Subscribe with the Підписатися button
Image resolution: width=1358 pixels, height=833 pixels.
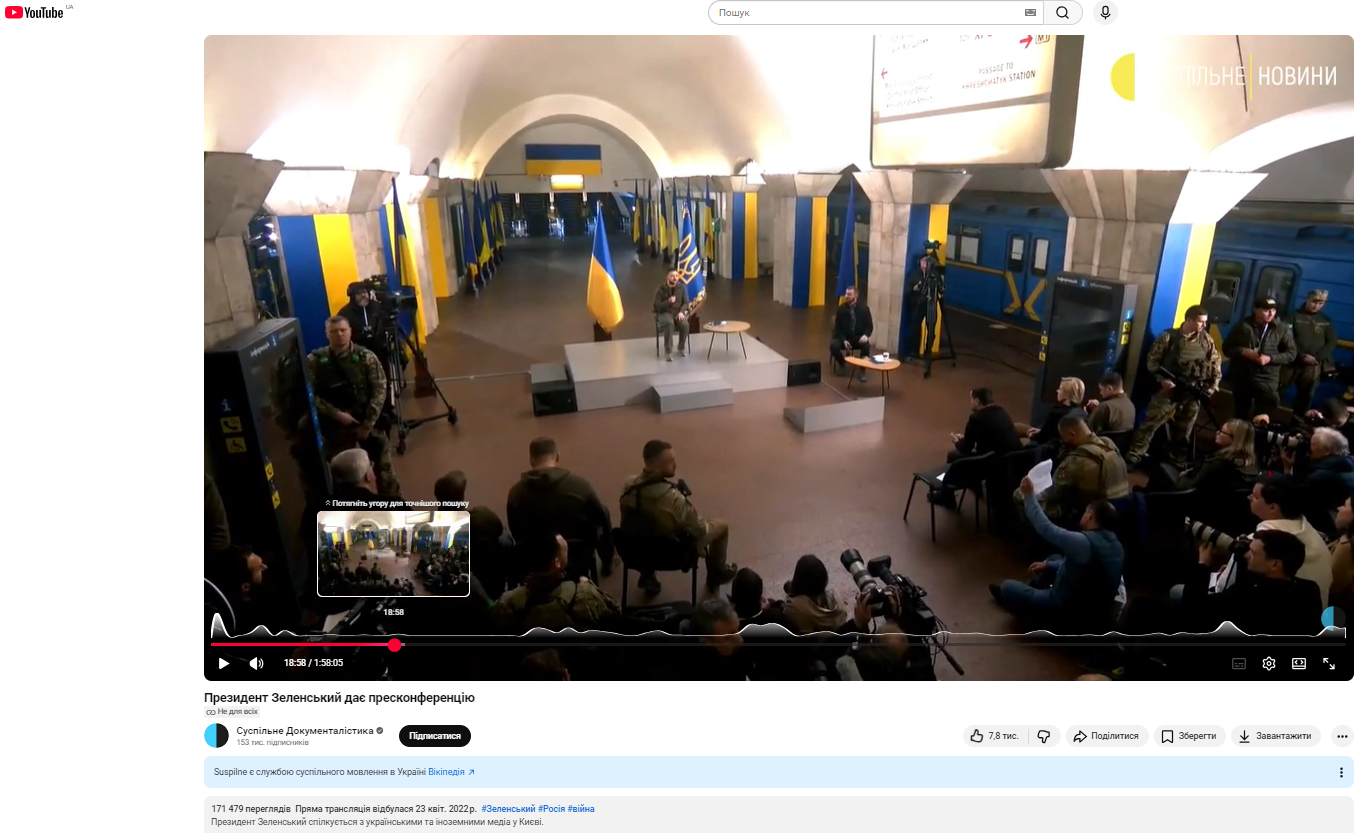click(434, 736)
